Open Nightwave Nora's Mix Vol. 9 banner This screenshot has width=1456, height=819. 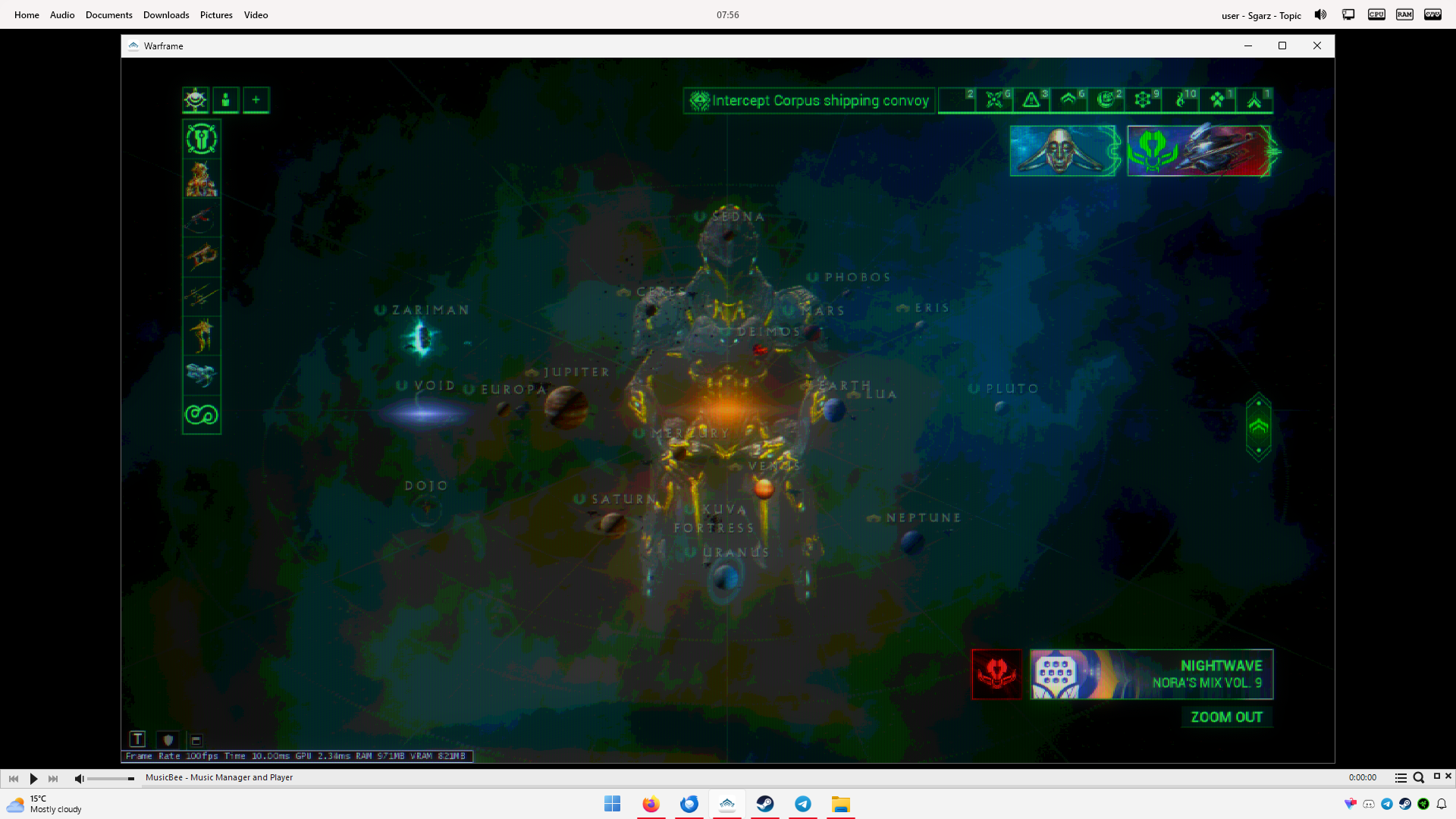pos(1151,673)
